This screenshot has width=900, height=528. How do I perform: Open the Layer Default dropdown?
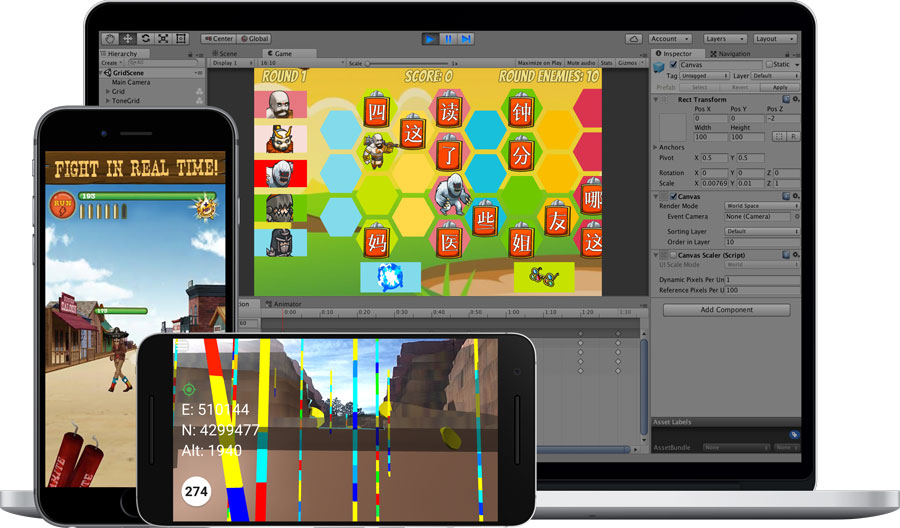click(775, 76)
